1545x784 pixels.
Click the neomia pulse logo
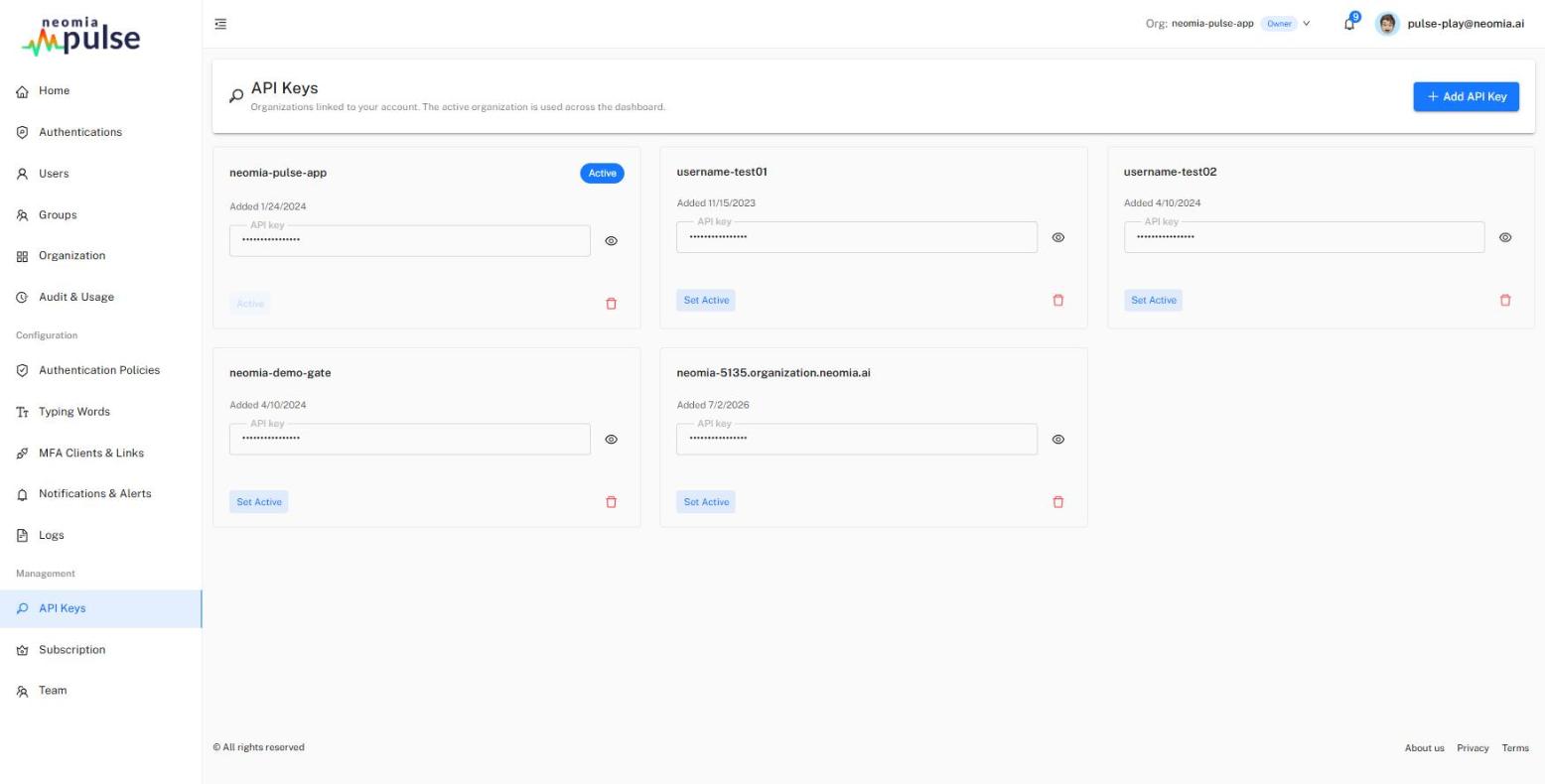81,35
